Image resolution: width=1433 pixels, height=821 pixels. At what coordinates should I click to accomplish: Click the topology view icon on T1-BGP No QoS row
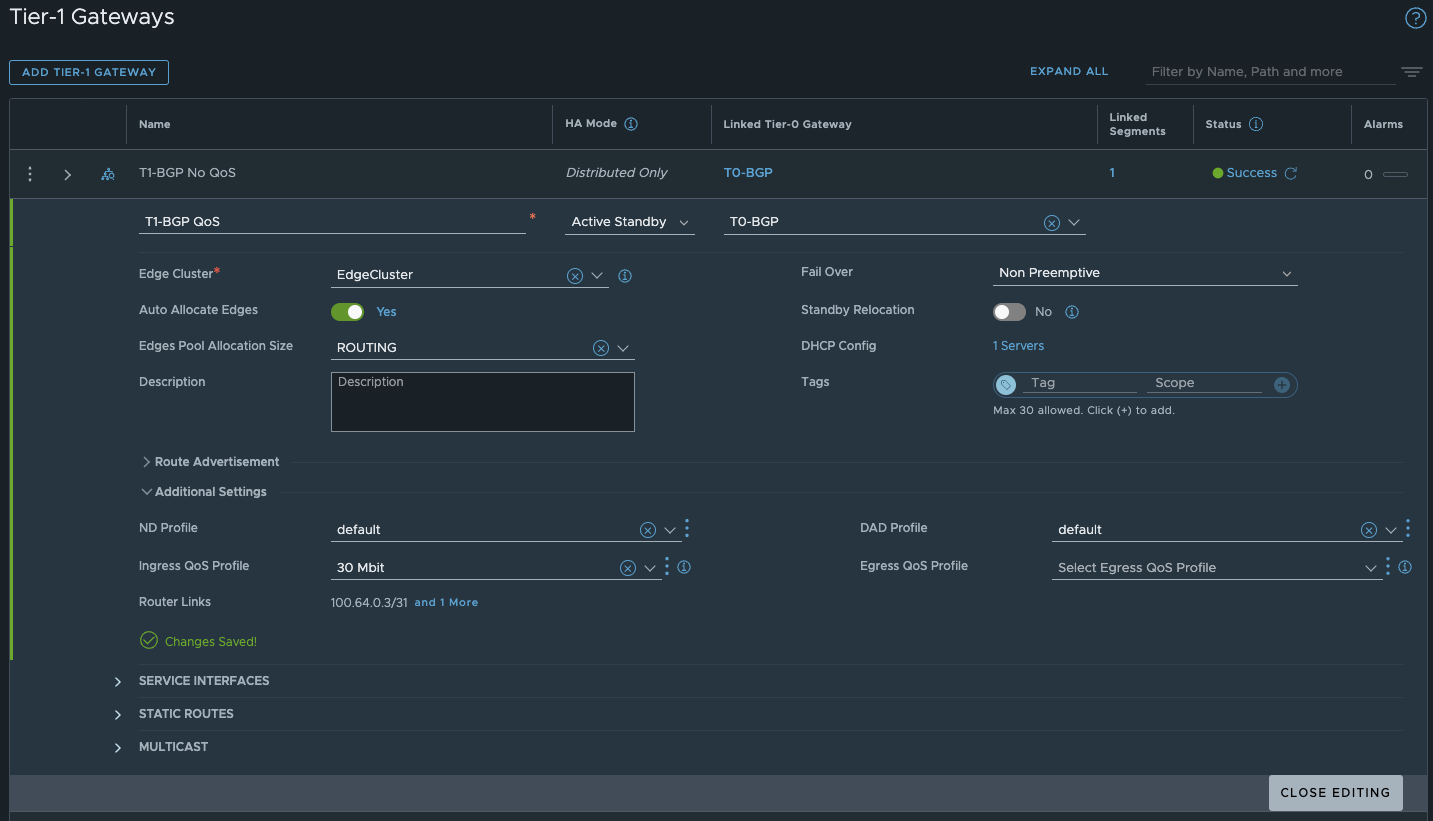tap(107, 173)
